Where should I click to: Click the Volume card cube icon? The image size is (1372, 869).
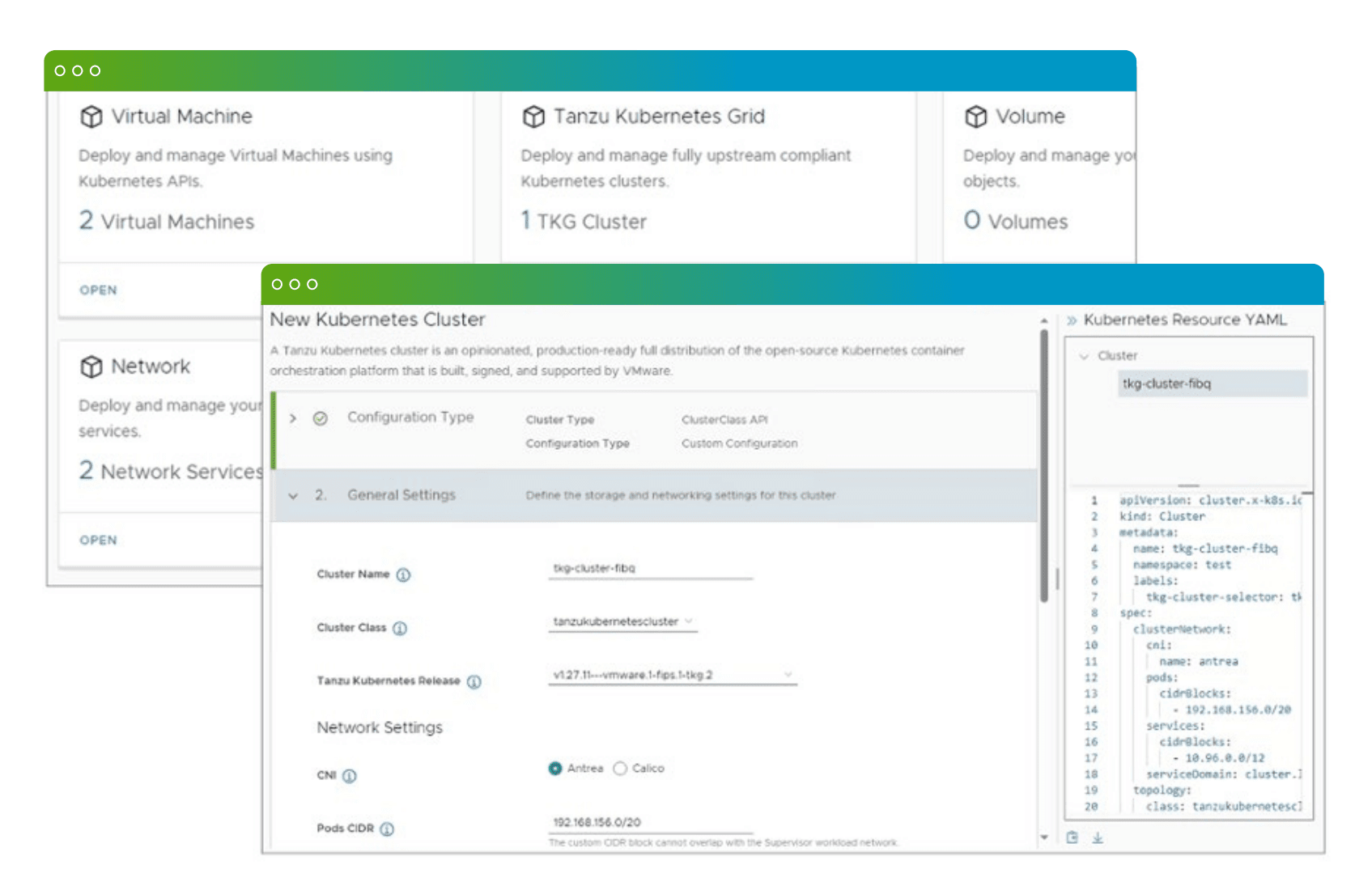976,117
